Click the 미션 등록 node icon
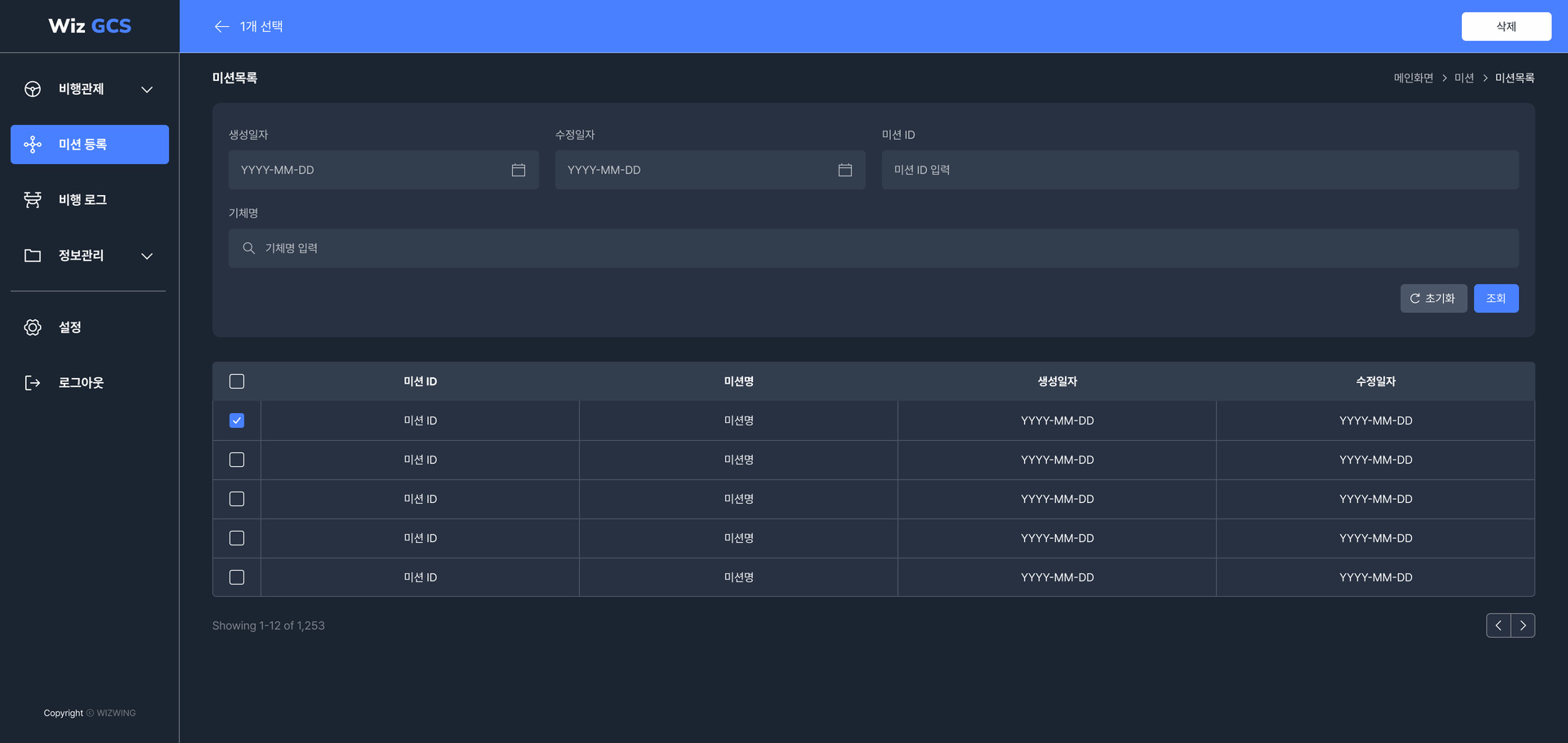This screenshot has width=1568, height=743. click(x=33, y=145)
